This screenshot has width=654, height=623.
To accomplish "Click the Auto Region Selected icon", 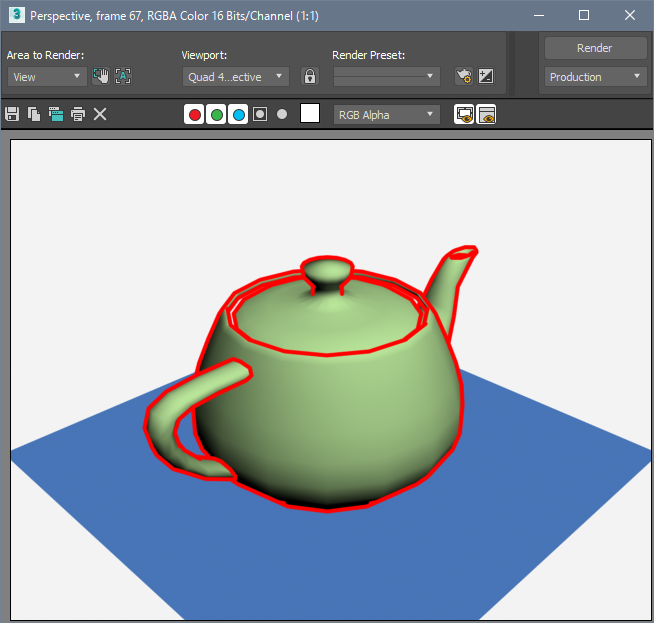I will [123, 76].
